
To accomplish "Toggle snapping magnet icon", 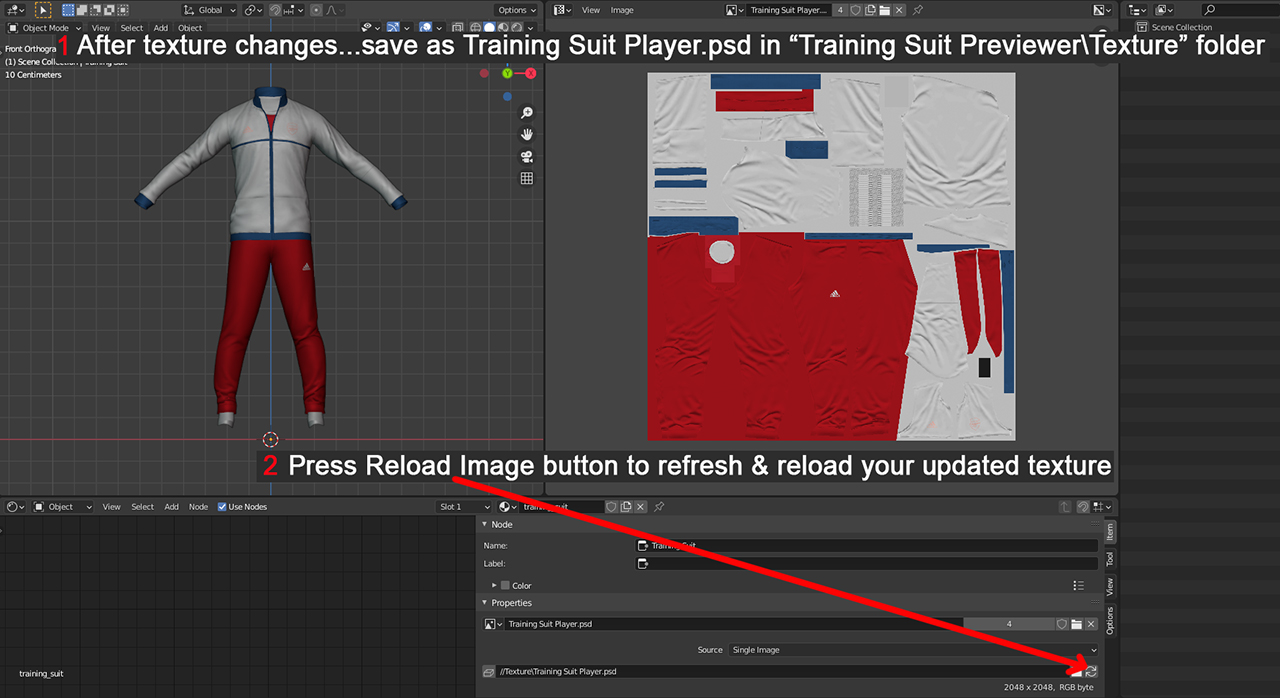I will (275, 10).
